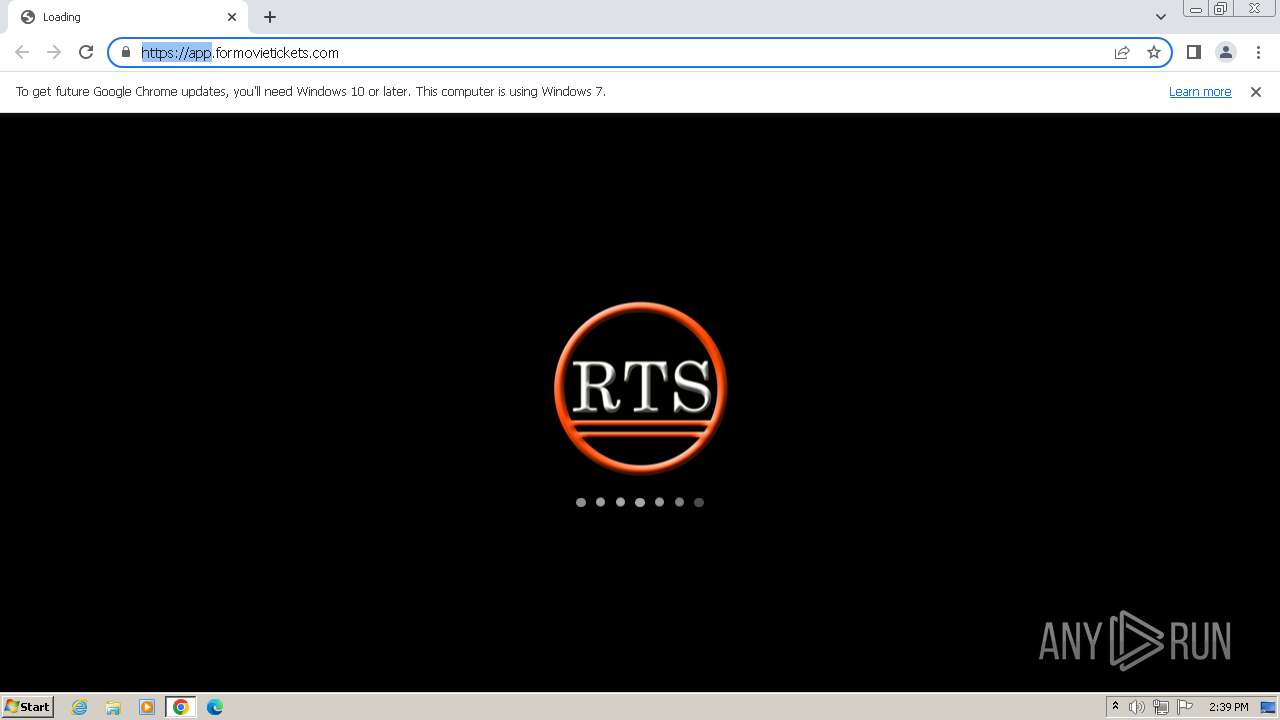This screenshot has width=1280, height=720.
Task: Open the clock showing 2:39 PM
Action: point(1228,707)
